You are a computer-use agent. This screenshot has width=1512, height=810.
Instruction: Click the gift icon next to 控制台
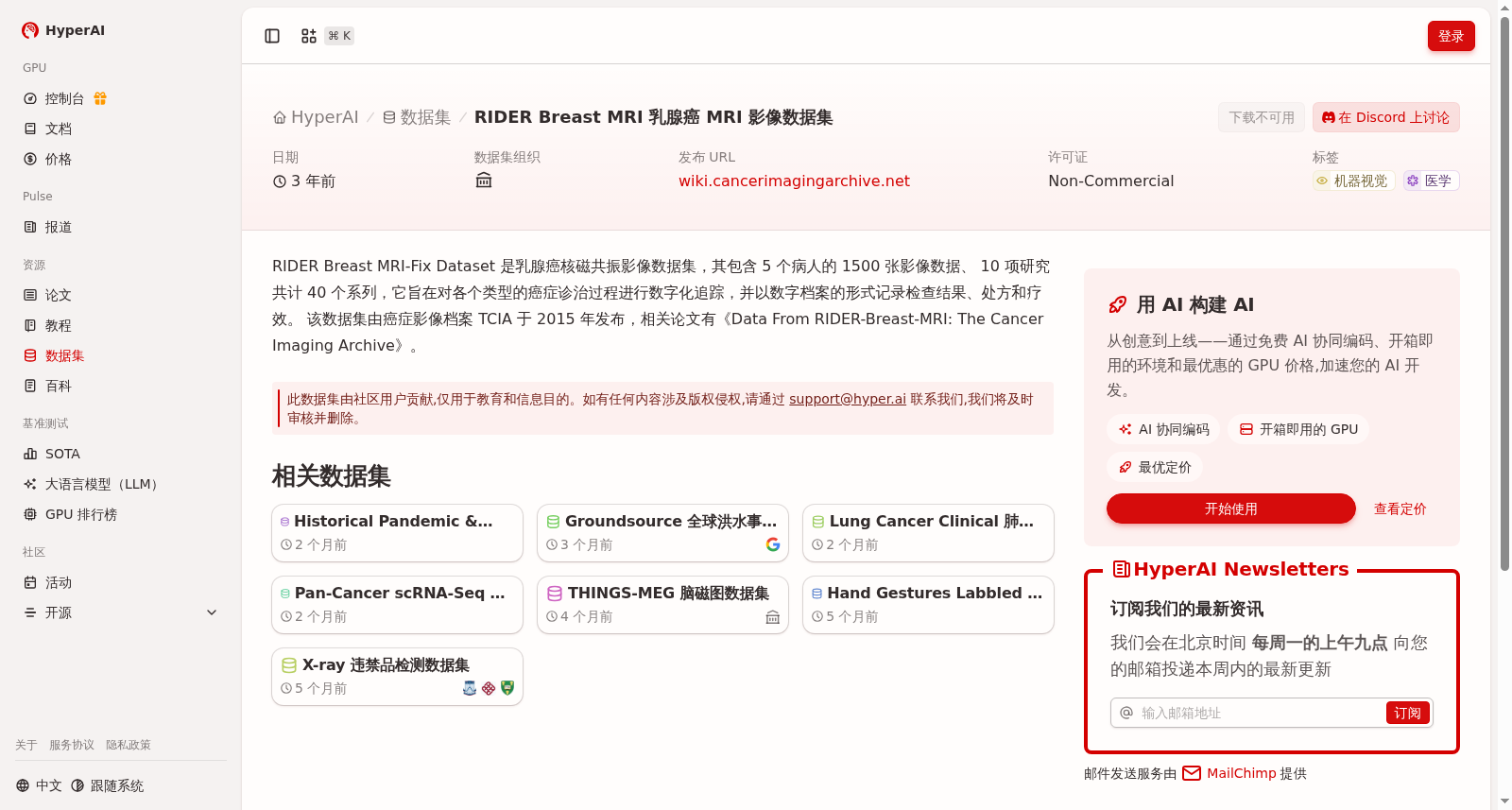[x=100, y=98]
